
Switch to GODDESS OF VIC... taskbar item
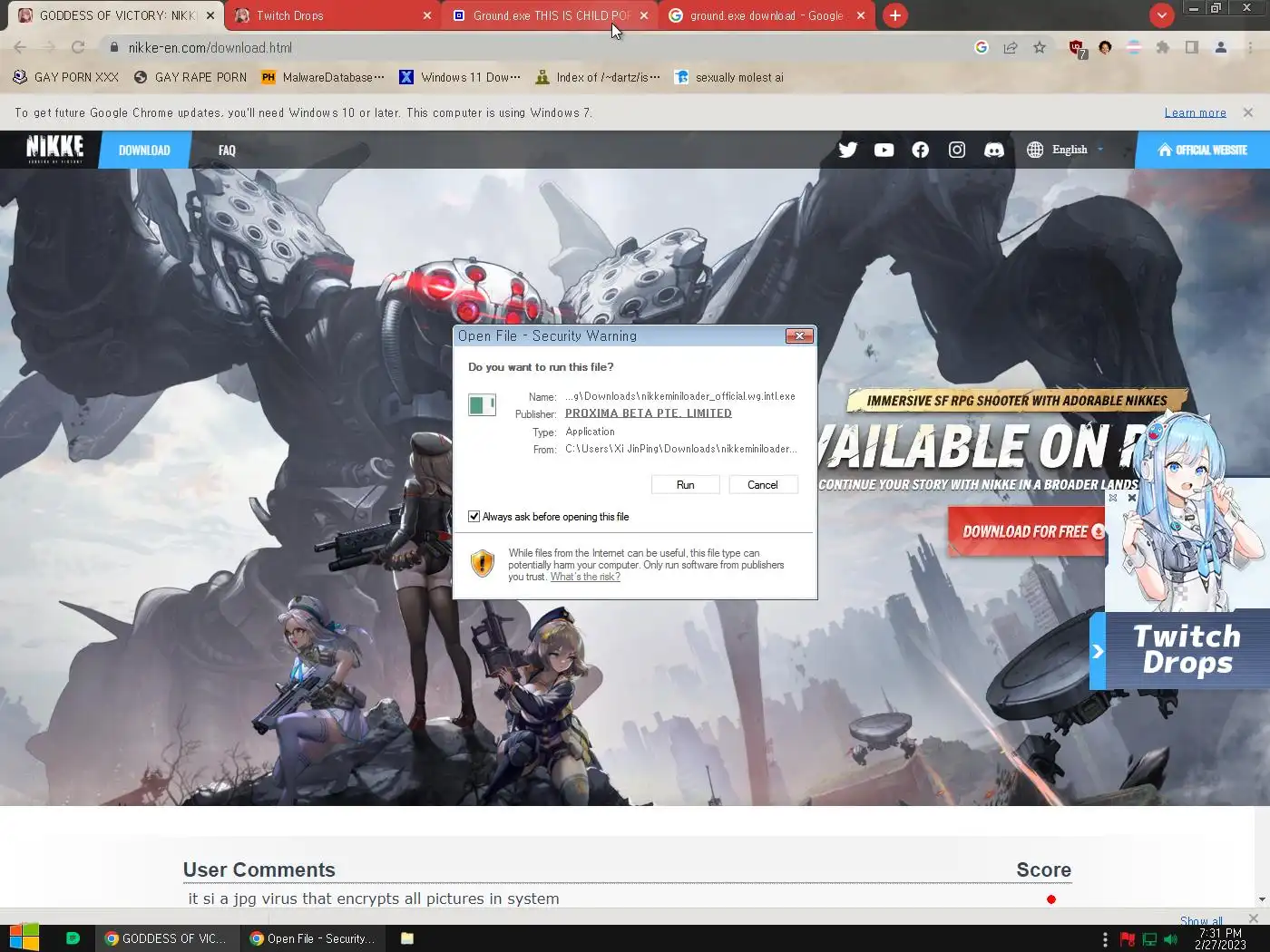[x=167, y=938]
